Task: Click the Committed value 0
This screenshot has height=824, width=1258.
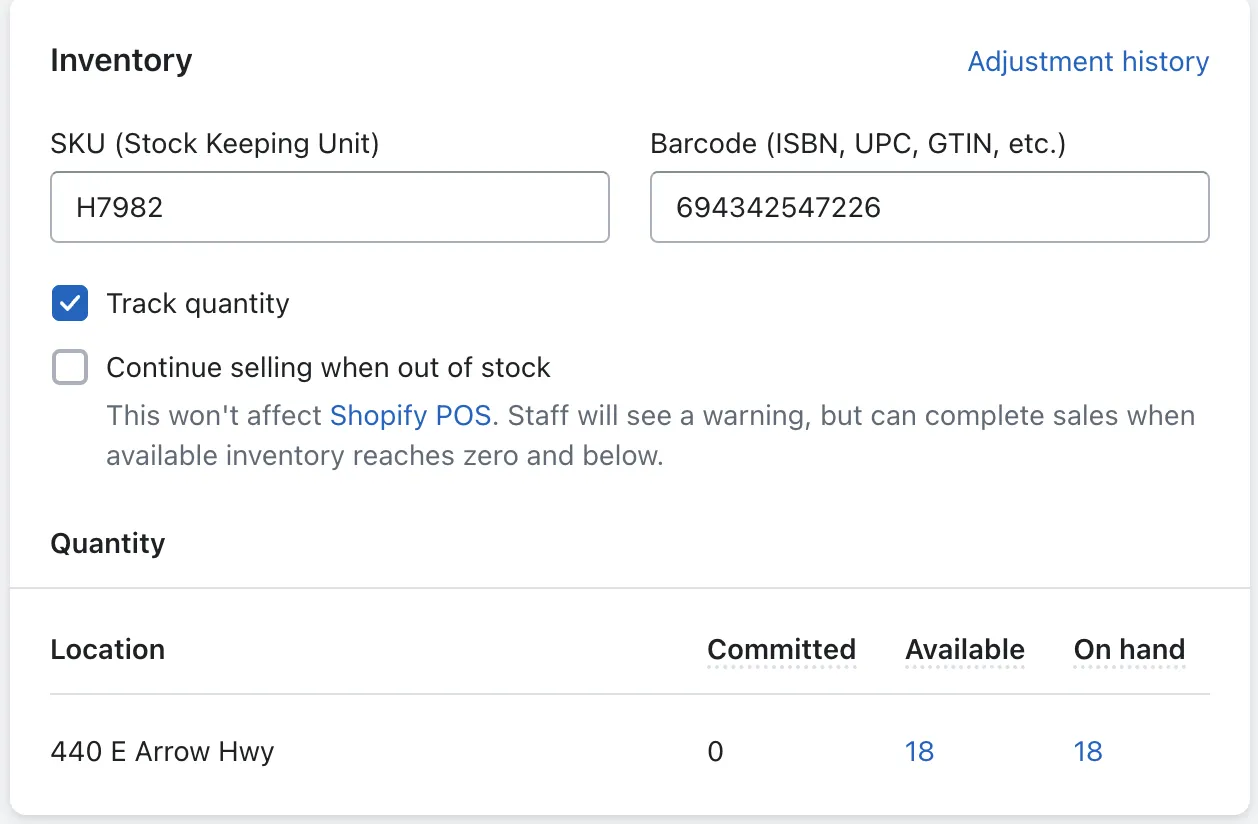Action: point(715,752)
